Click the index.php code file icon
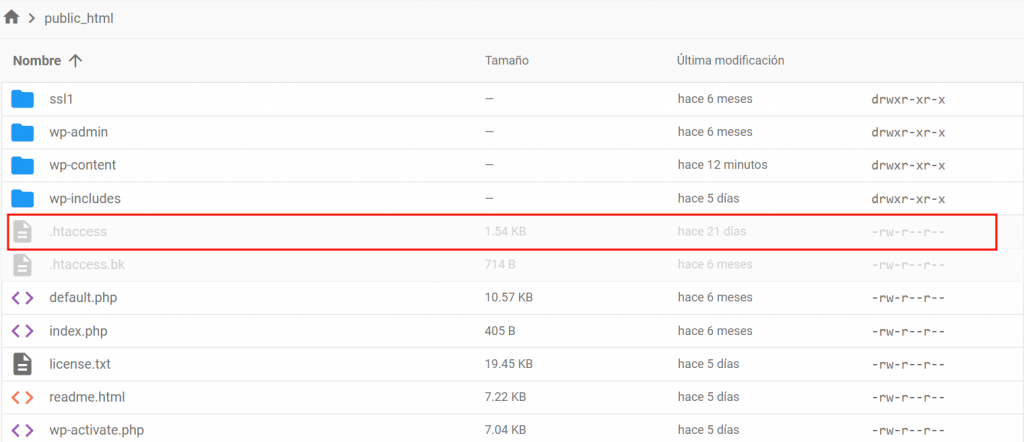Viewport: 1024px width, 442px height. (22, 331)
